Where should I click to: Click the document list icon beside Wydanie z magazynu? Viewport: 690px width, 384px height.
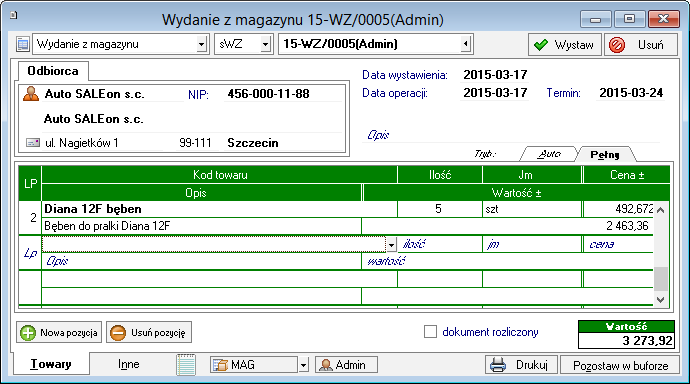pyautogui.click(x=22, y=44)
